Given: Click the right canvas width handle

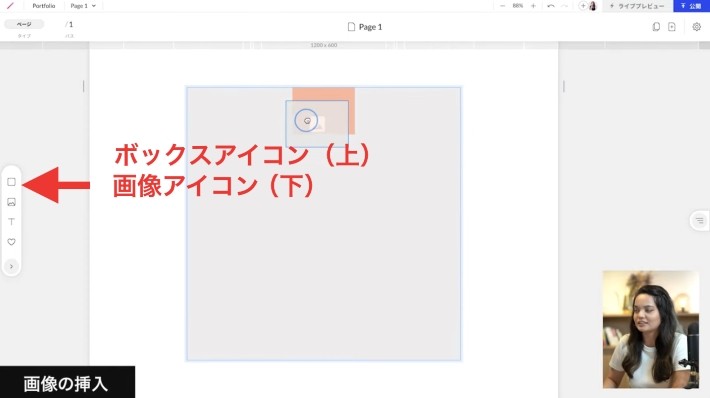Looking at the screenshot, I should pyautogui.click(x=564, y=86).
